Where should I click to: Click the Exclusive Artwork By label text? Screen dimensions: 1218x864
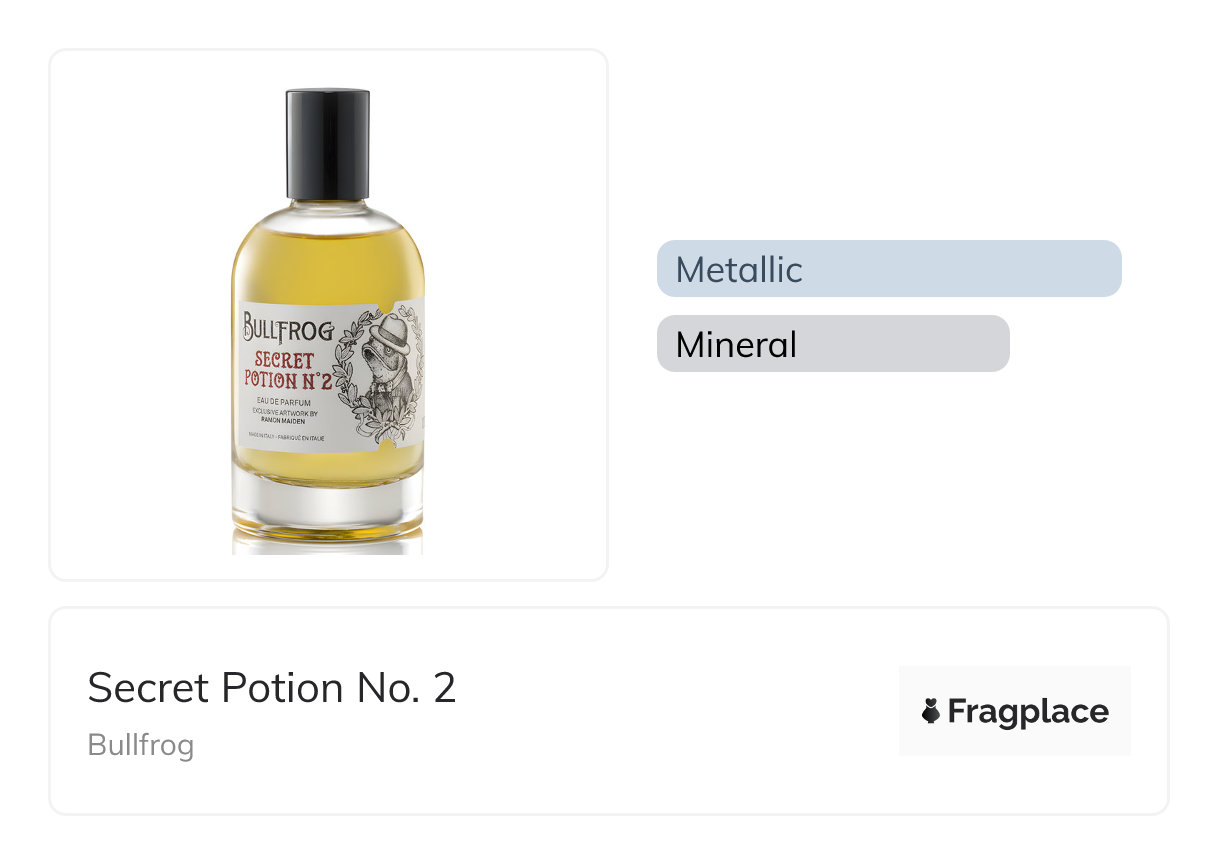click(x=286, y=412)
